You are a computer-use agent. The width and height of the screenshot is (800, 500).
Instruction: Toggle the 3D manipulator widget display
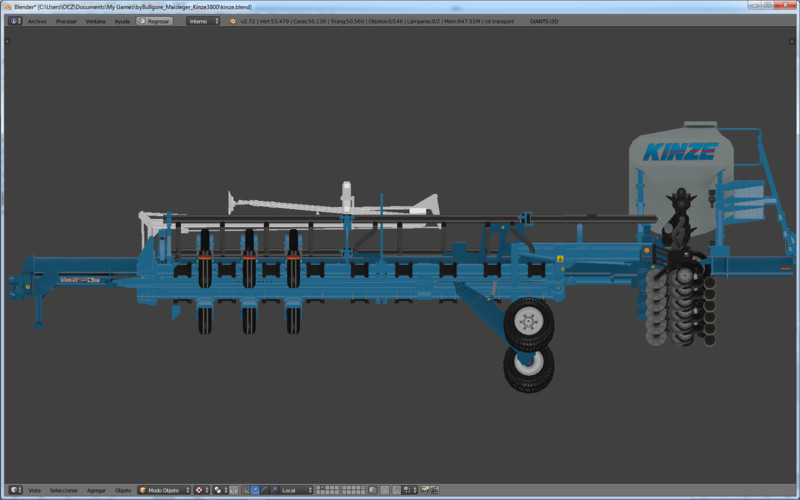click(245, 490)
